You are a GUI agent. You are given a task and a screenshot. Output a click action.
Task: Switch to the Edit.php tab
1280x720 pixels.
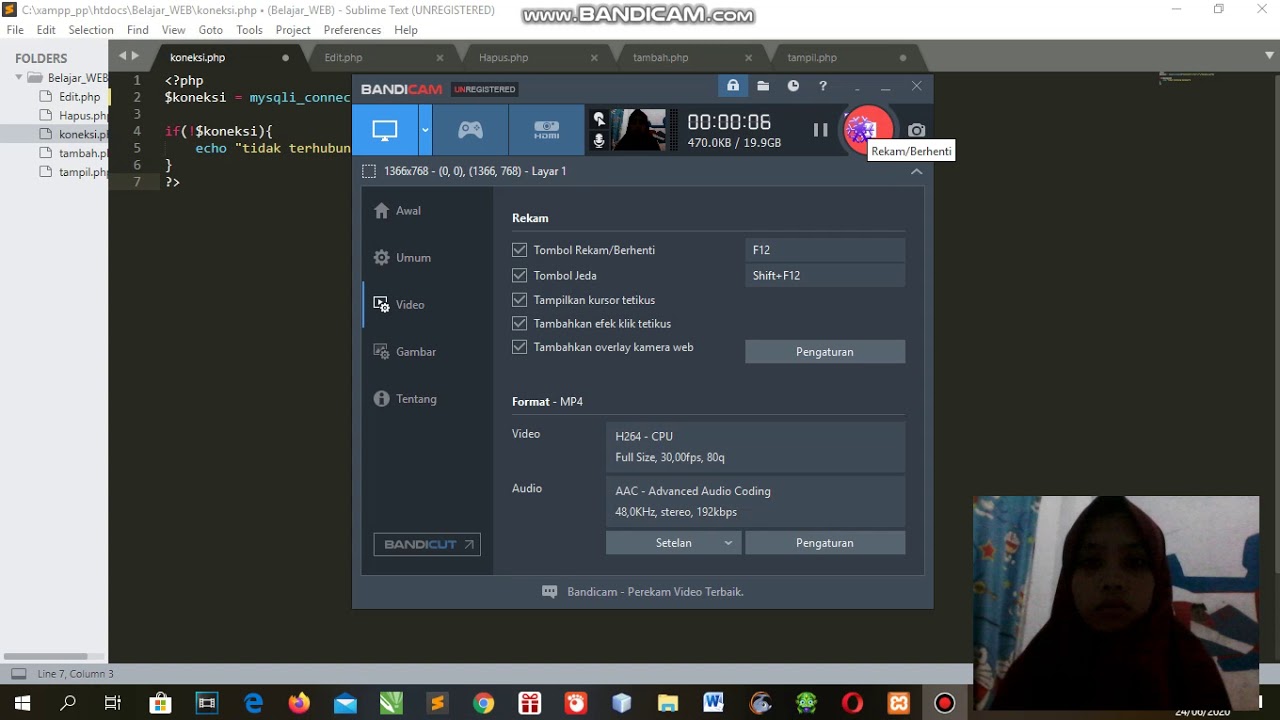pyautogui.click(x=343, y=58)
